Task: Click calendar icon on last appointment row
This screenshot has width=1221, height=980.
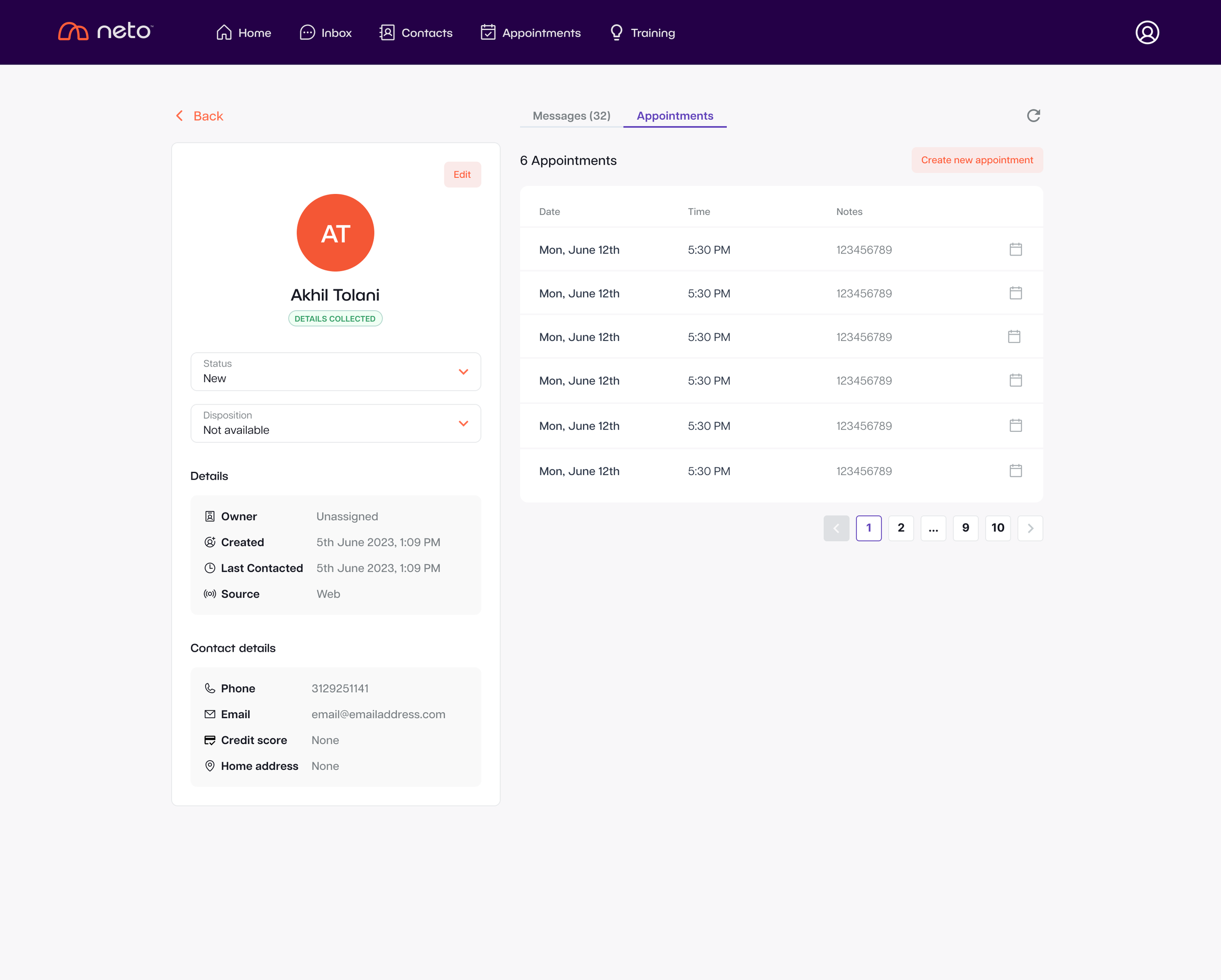Action: (1016, 469)
